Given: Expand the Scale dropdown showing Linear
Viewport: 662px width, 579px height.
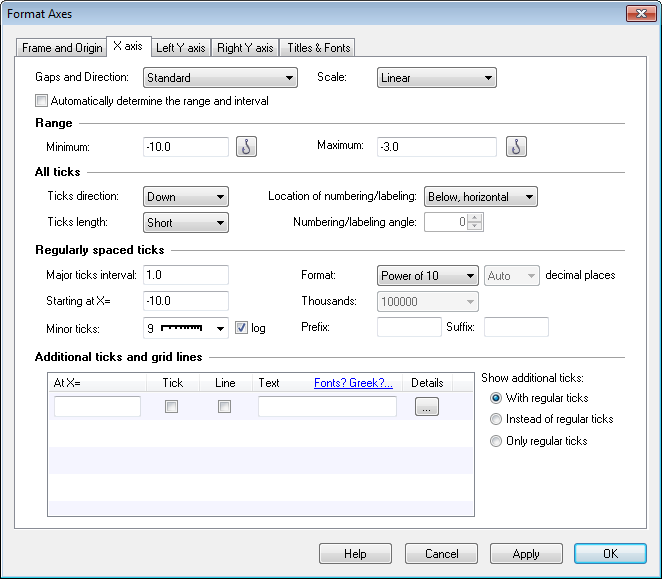Looking at the screenshot, I should (436, 78).
